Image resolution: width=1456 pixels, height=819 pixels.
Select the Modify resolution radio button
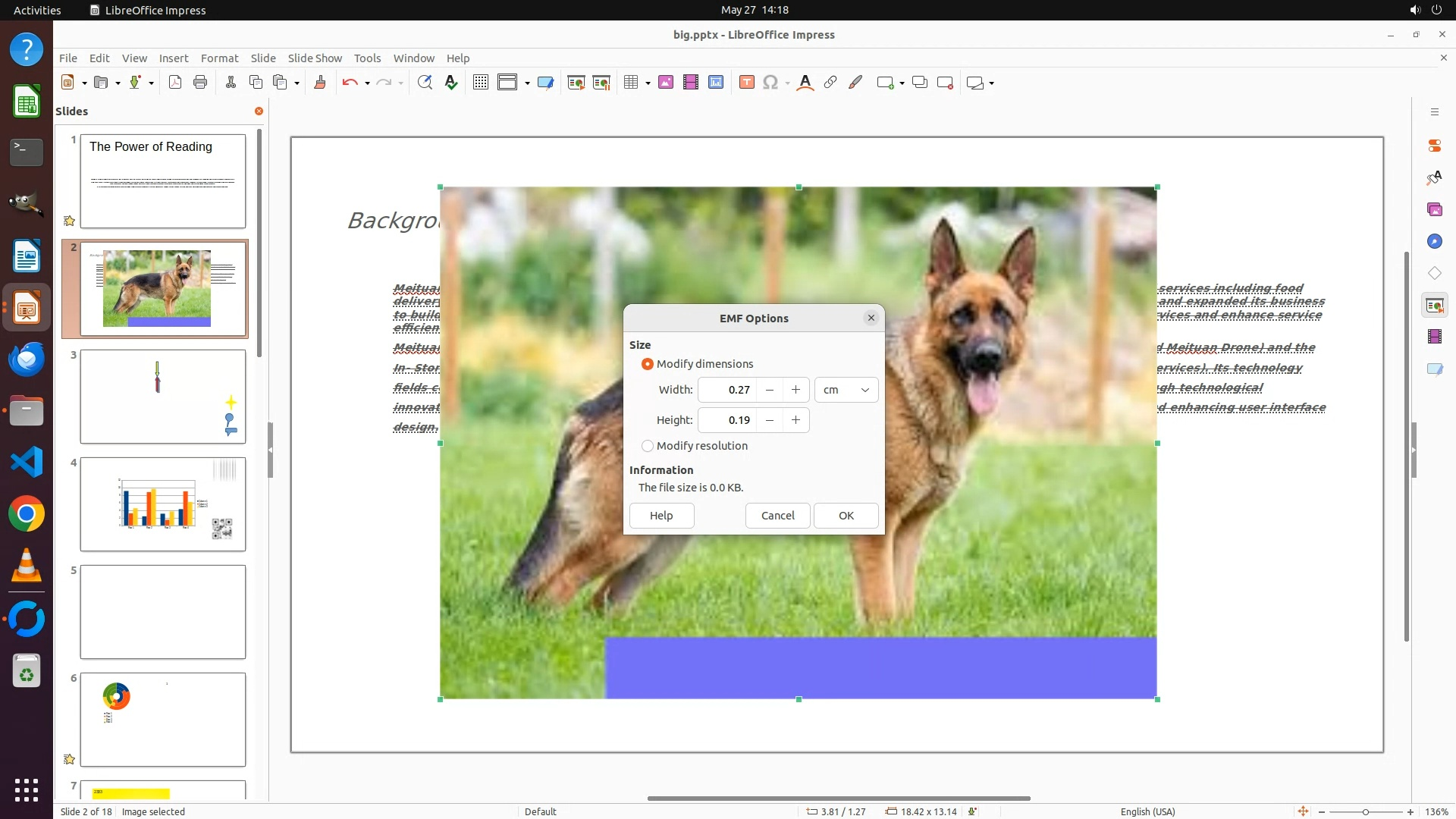point(648,446)
